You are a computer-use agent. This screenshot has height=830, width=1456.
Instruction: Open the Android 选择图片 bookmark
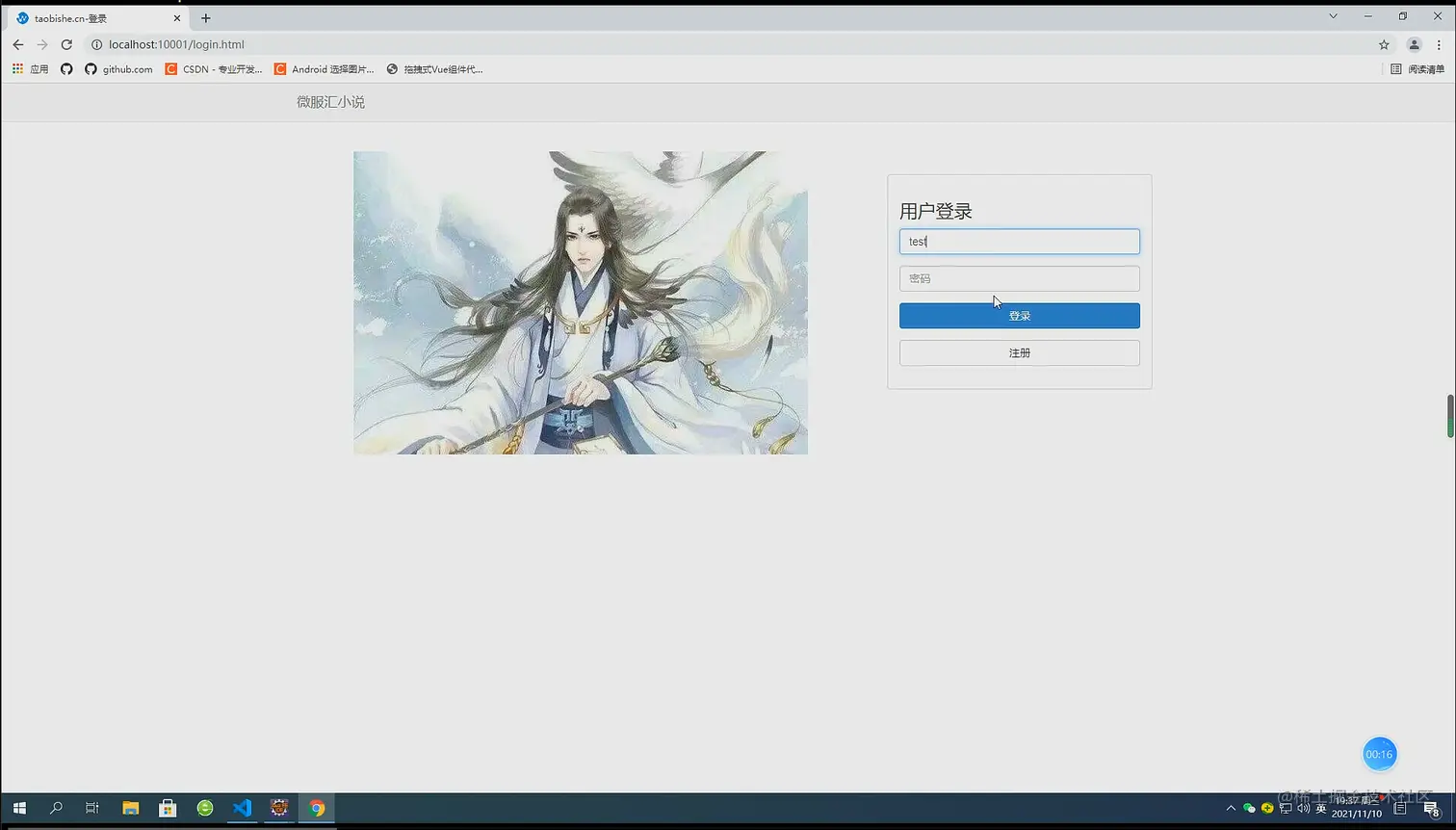coord(325,69)
